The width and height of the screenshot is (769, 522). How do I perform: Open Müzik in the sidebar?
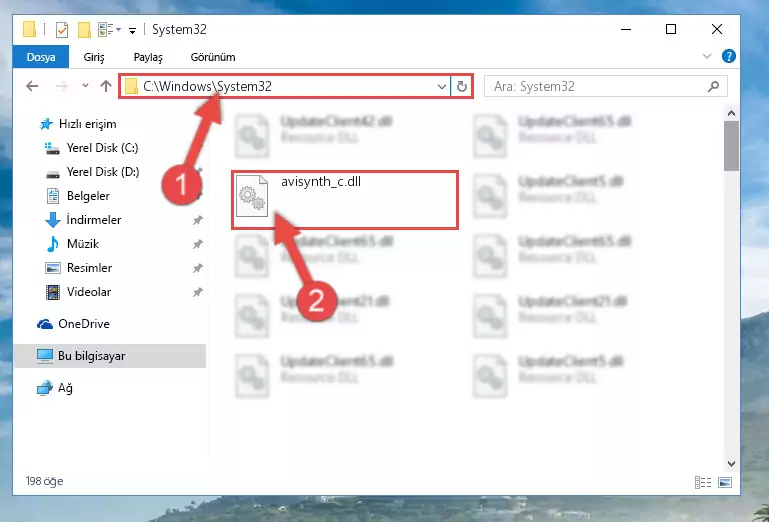point(82,244)
